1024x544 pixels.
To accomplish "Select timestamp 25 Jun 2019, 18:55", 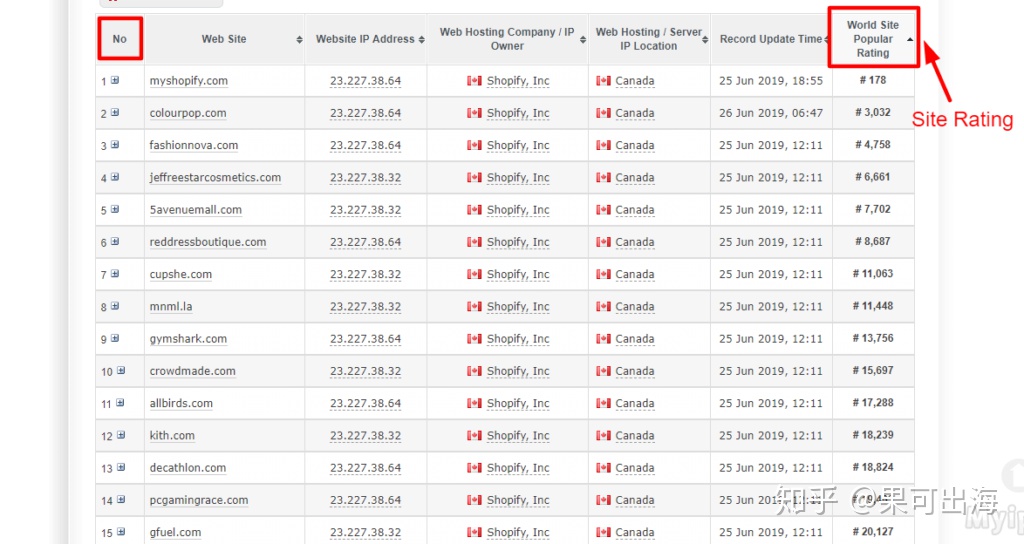I will click(x=771, y=81).
